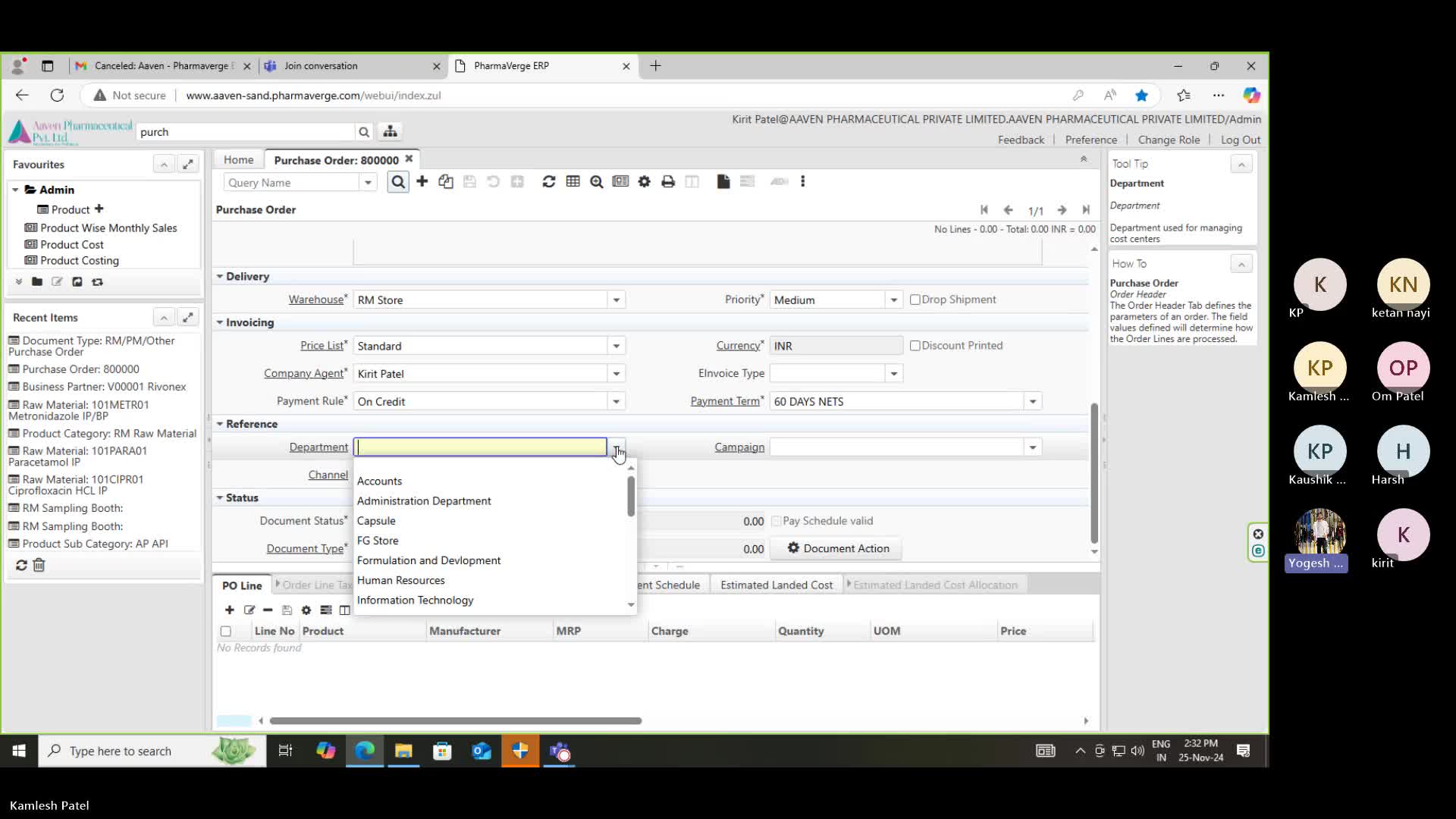Choose Accounts from the Department list
This screenshot has height=819, width=1456.
[491, 482]
